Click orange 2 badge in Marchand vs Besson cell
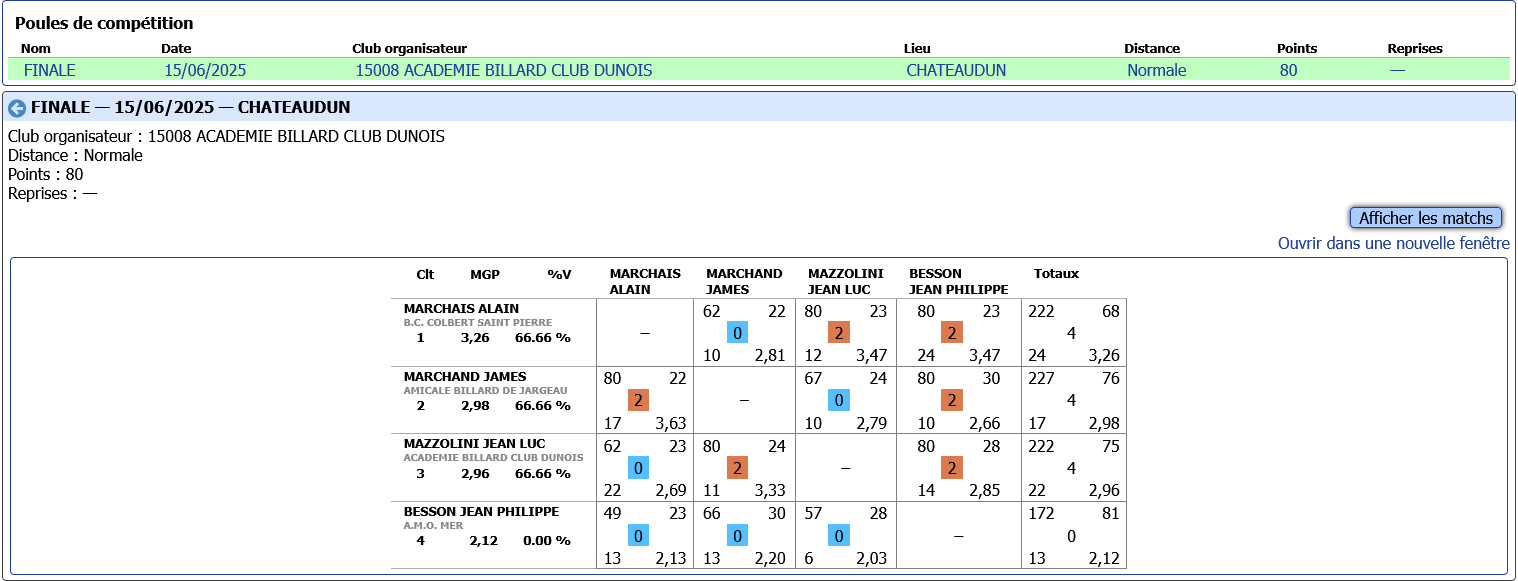1518x581 pixels. pyautogui.click(x=952, y=400)
